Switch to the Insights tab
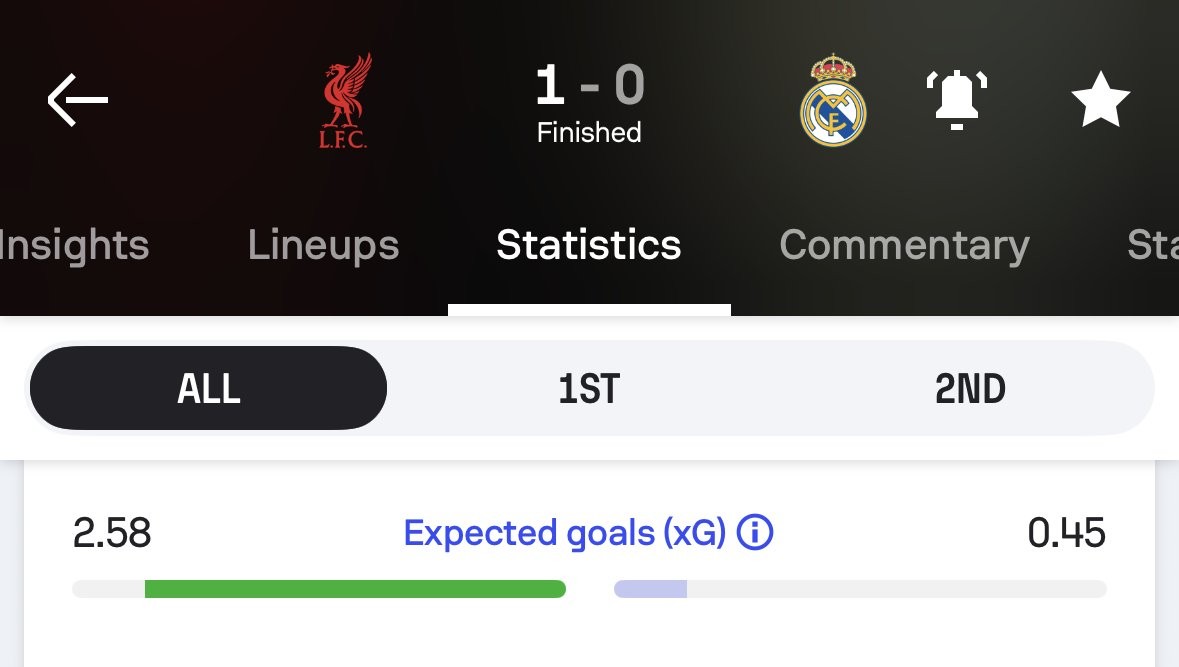The image size is (1179, 667). tap(74, 246)
